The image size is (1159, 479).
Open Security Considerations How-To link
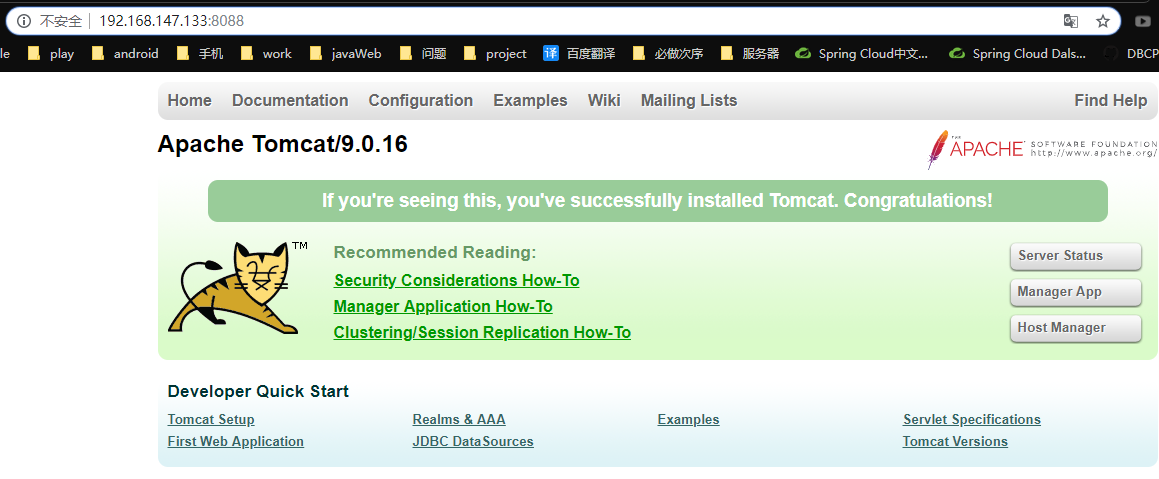pyautogui.click(x=457, y=281)
